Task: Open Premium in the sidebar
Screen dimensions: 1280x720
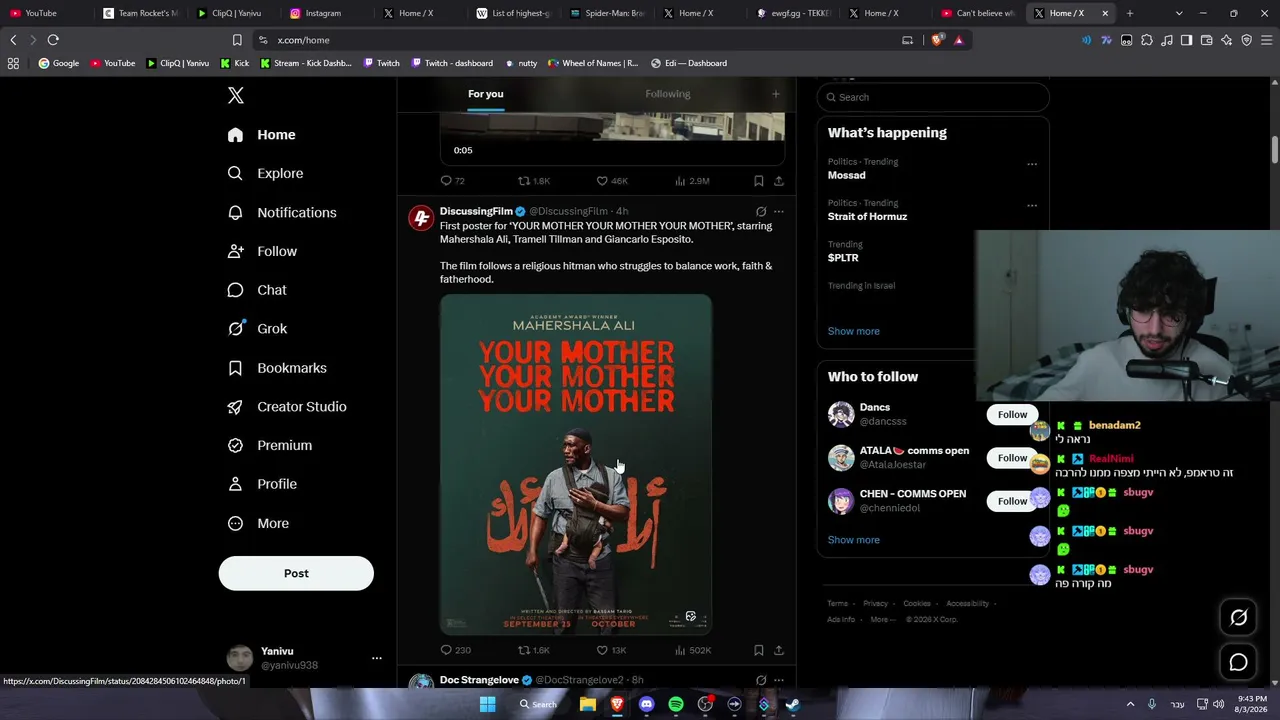Action: [x=269, y=445]
